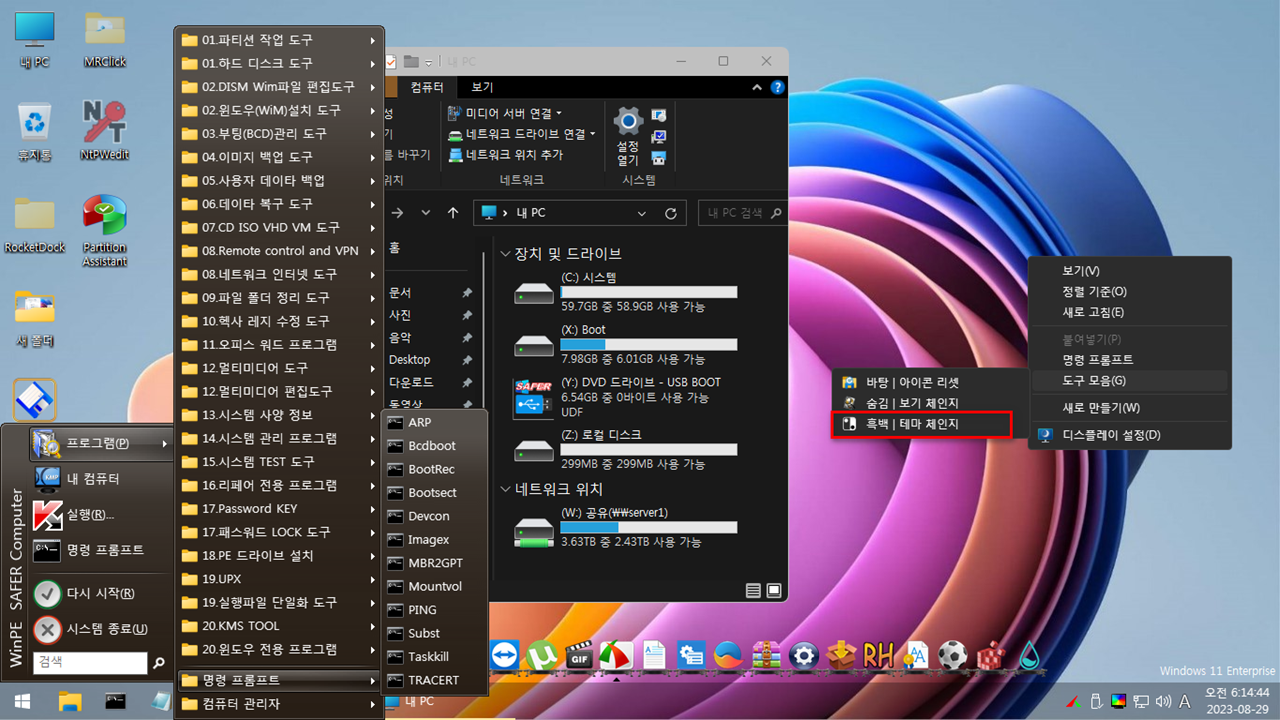Open the text document dock icon

pyautogui.click(x=654, y=655)
